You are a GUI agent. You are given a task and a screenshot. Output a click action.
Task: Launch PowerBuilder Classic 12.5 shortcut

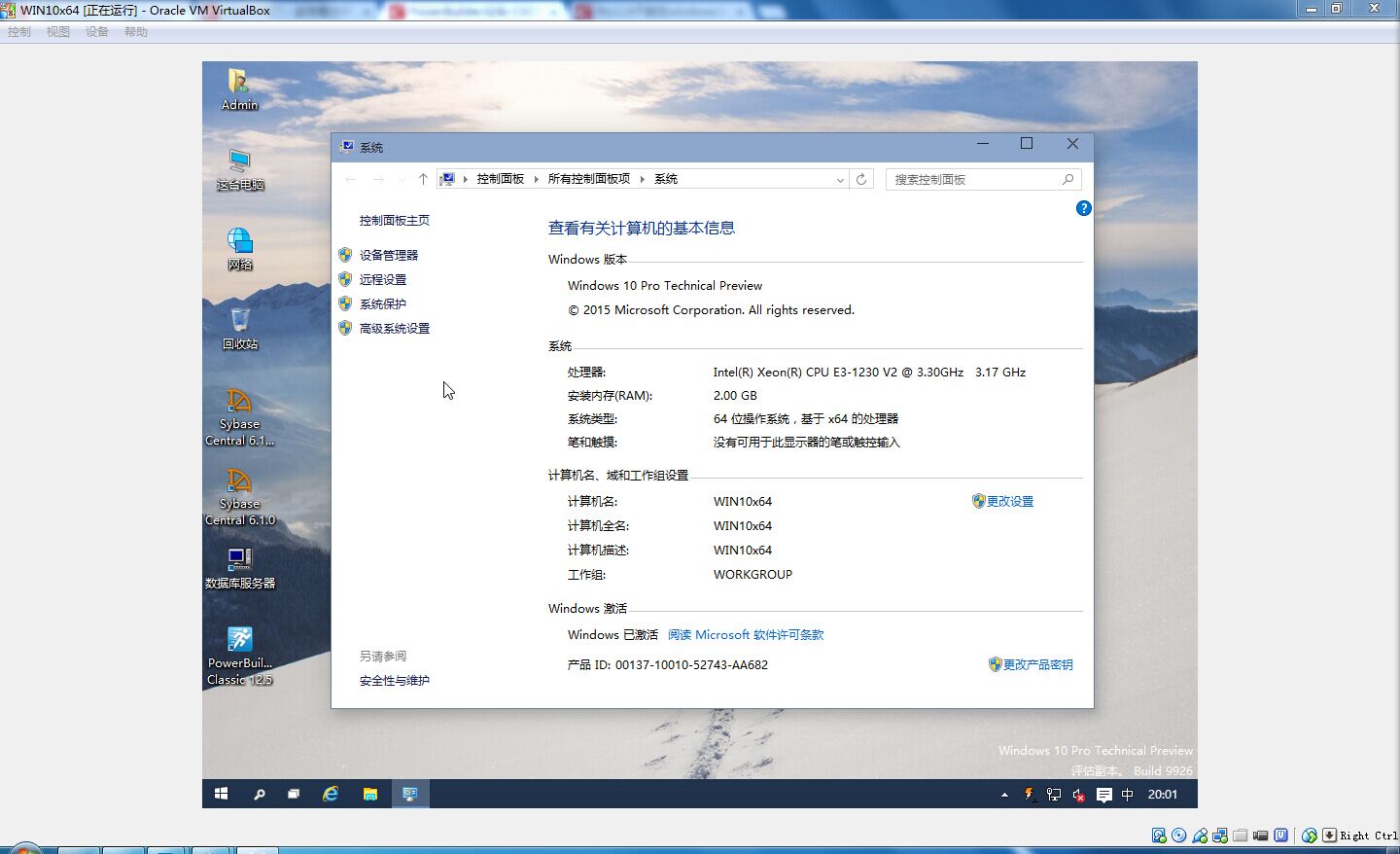pyautogui.click(x=239, y=657)
